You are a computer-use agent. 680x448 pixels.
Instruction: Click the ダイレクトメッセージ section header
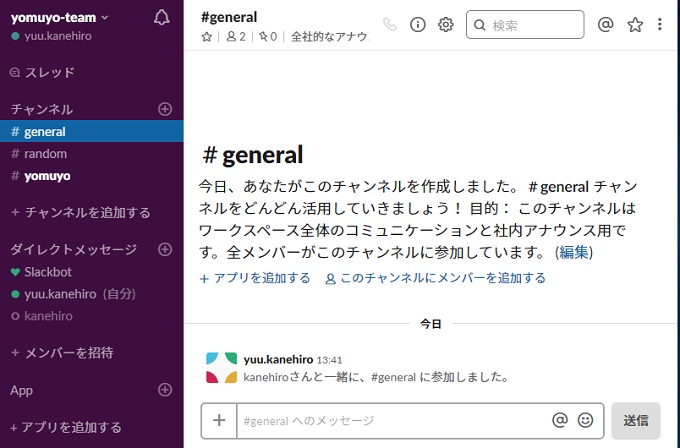click(74, 249)
